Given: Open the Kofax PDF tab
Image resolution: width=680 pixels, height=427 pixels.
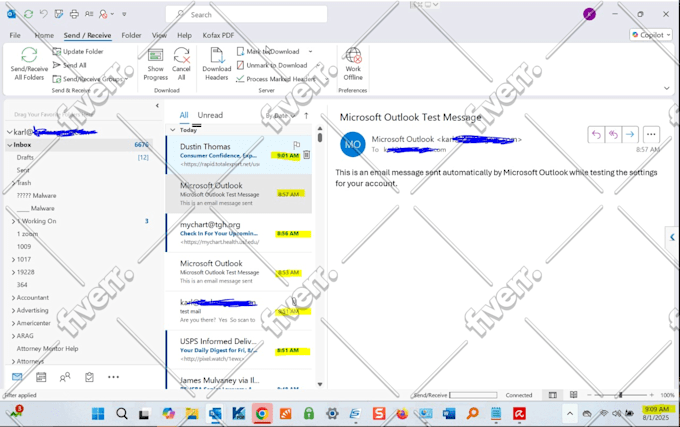Looking at the screenshot, I should (218, 35).
